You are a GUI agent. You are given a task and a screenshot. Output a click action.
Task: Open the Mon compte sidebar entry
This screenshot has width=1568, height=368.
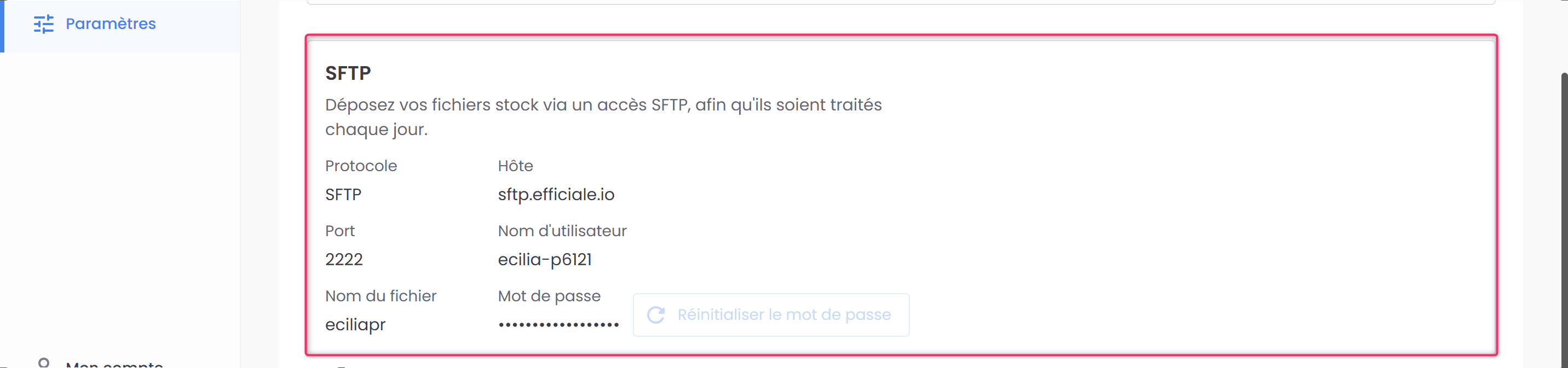pos(114,364)
